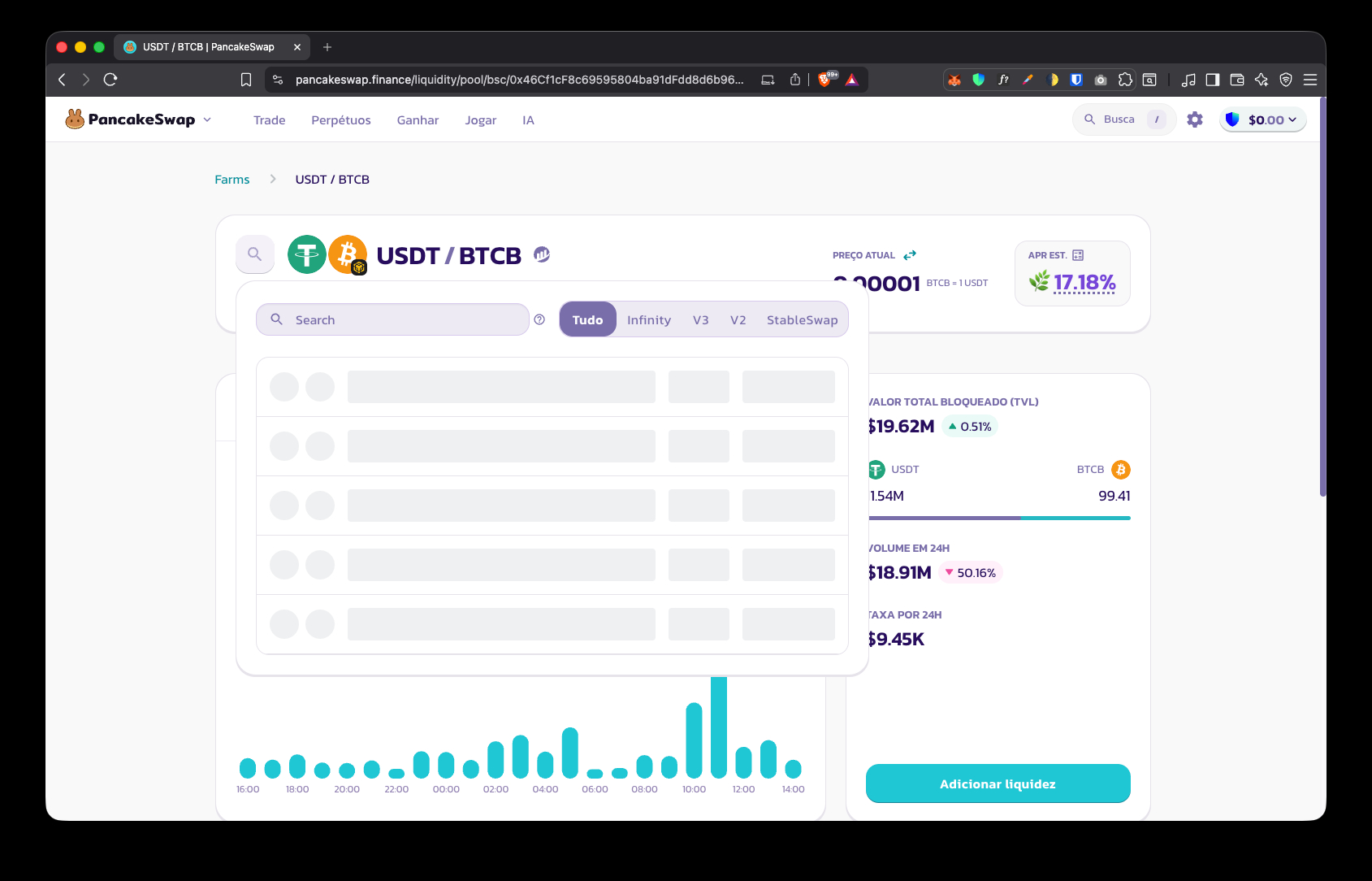Click the Adicionar liquidez button
Viewport: 1372px width, 881px height.
998,783
